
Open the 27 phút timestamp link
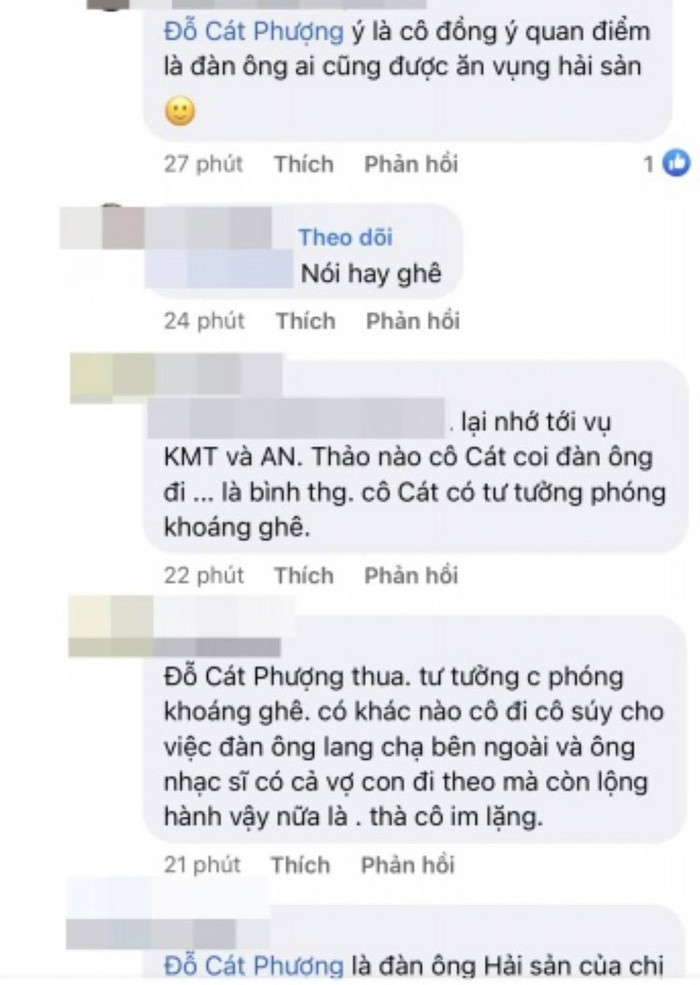coord(204,164)
